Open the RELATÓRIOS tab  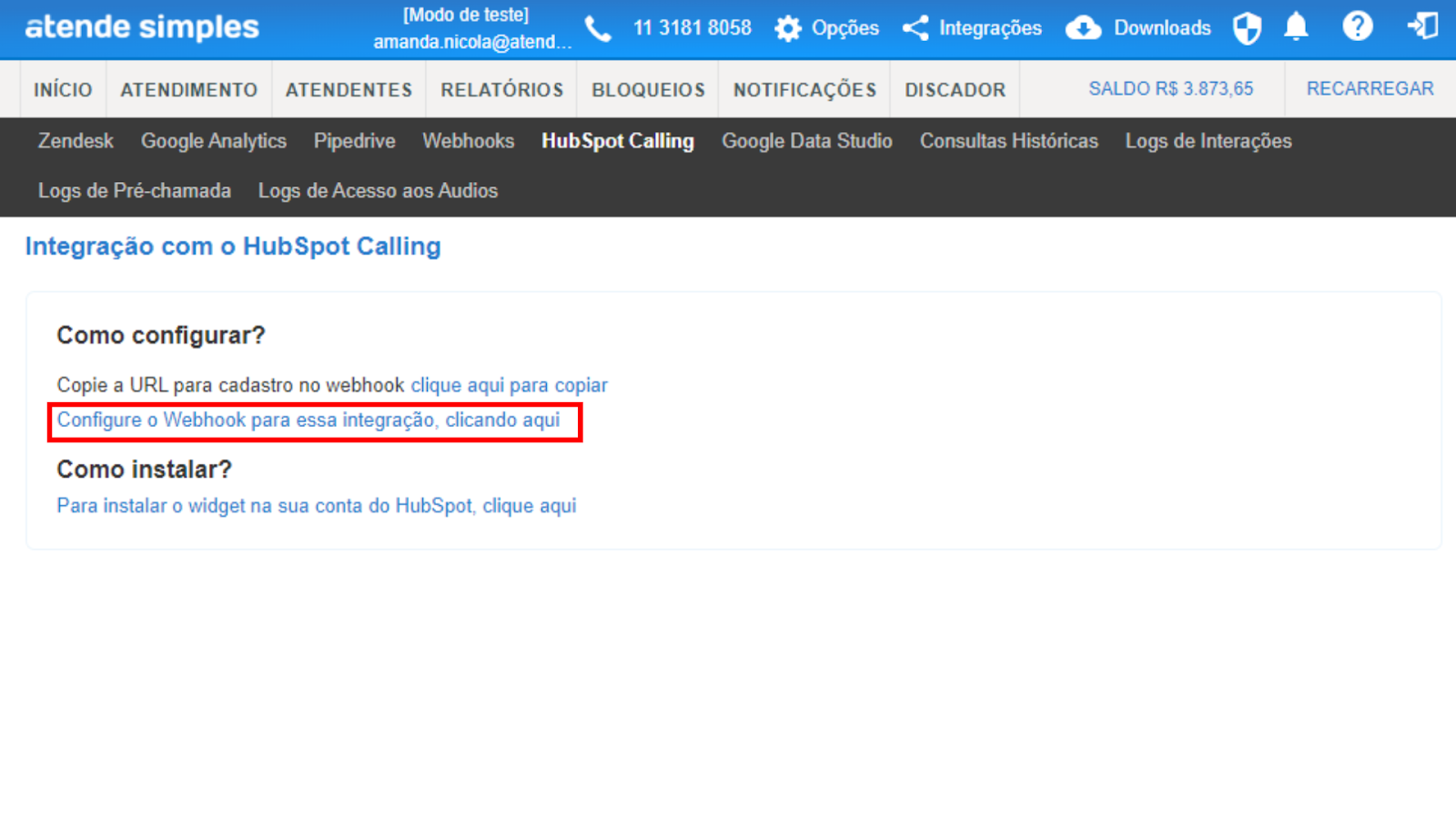[502, 89]
